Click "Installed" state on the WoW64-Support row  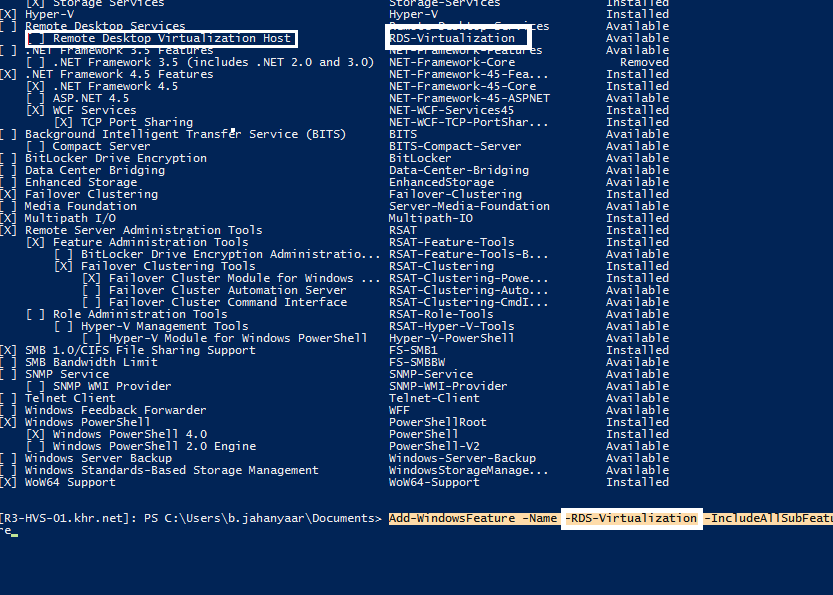click(x=638, y=482)
